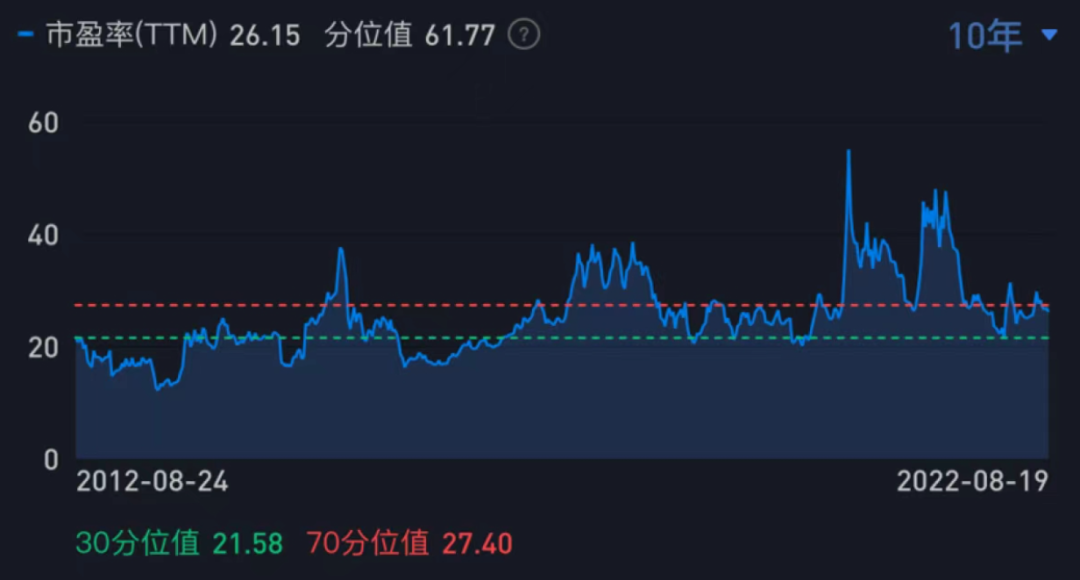This screenshot has height=580, width=1080.
Task: Click the dropdown arrow beside 10年
Action: tap(1048, 36)
